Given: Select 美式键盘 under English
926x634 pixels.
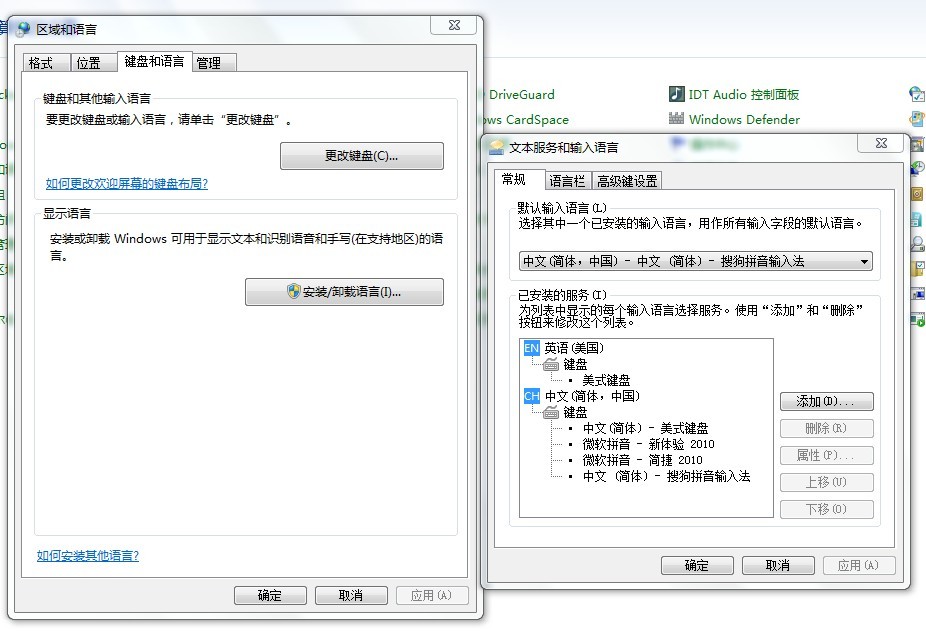Looking at the screenshot, I should tap(606, 380).
